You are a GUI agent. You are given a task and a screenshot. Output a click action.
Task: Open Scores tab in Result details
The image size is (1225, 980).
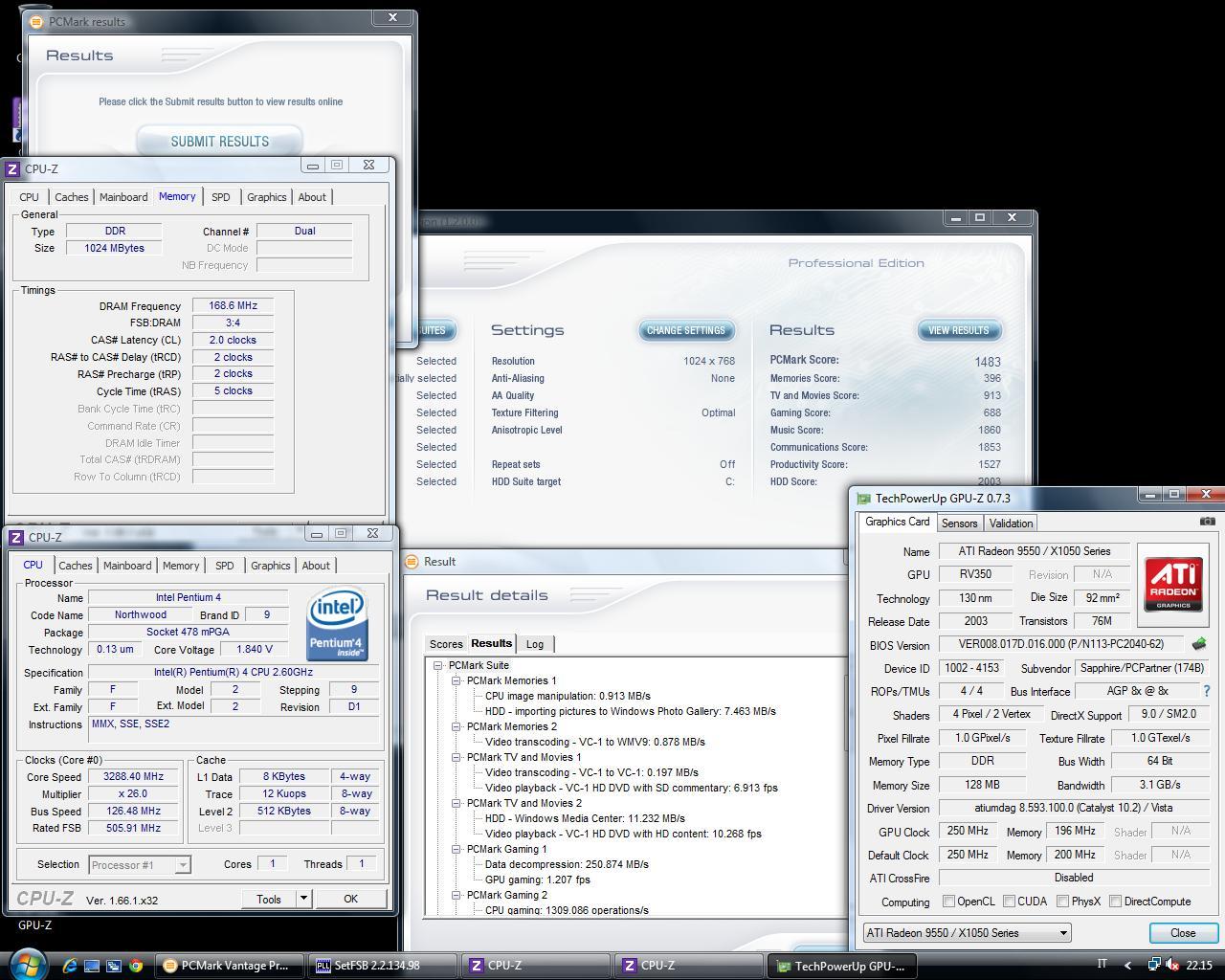[x=446, y=644]
